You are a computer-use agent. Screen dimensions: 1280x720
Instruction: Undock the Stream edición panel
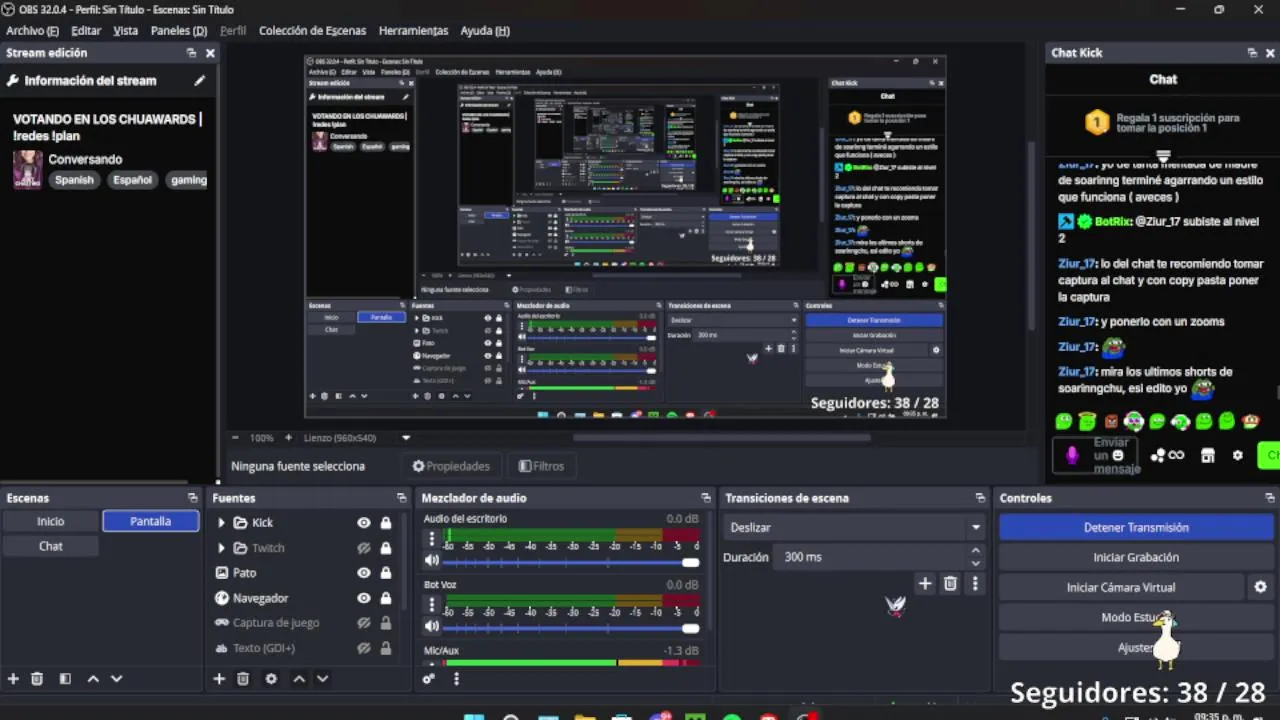tap(191, 53)
